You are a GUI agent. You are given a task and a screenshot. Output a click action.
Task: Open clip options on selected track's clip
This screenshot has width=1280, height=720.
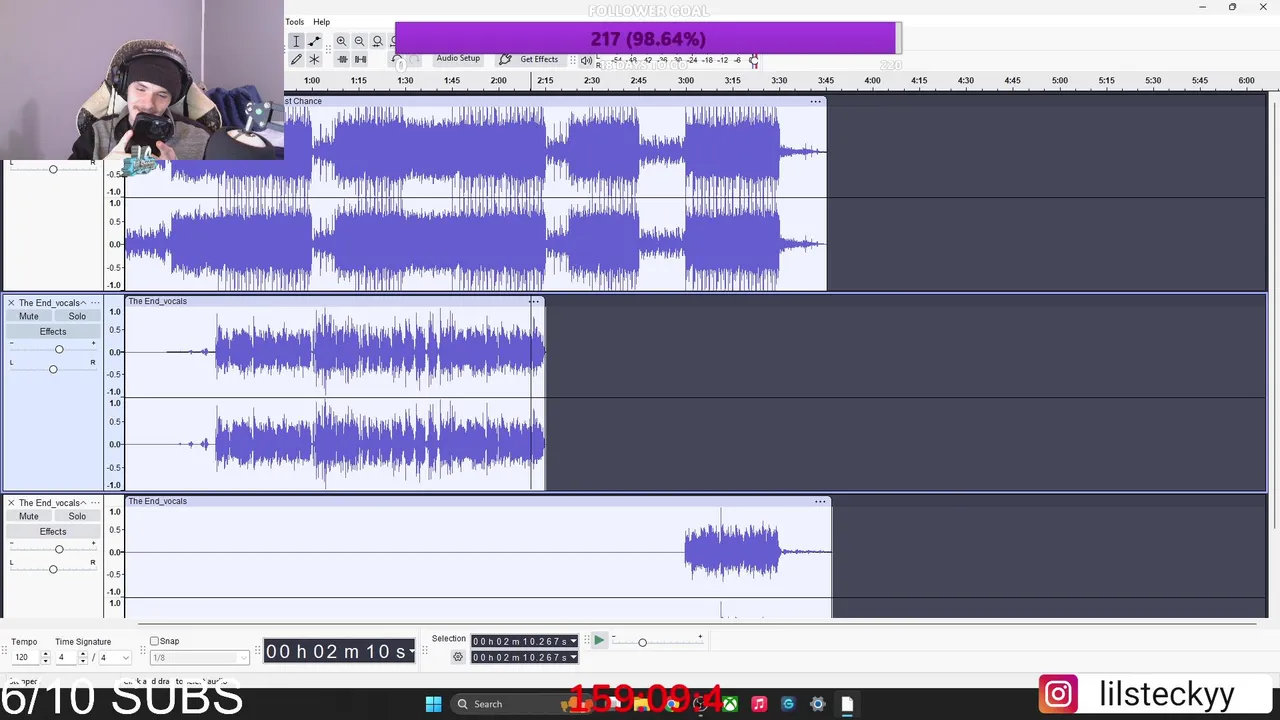coord(534,301)
